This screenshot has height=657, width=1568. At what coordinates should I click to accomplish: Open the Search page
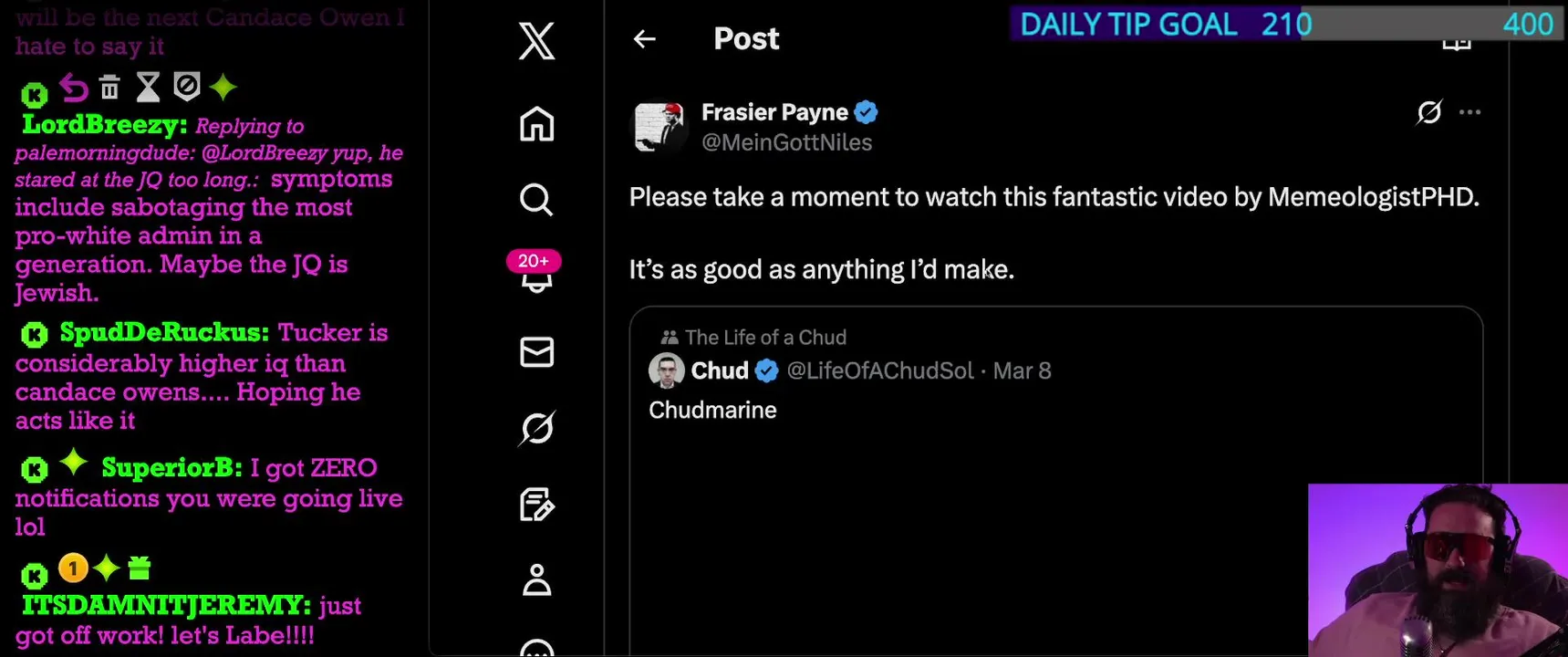pyautogui.click(x=536, y=199)
